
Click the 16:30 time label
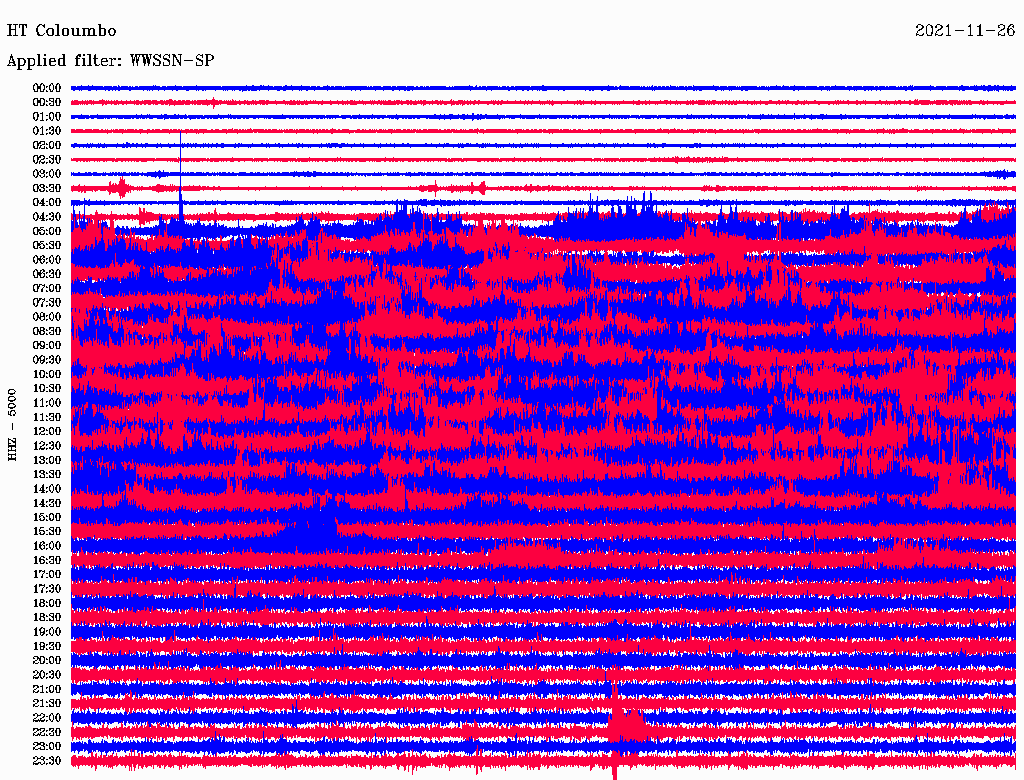click(x=47, y=560)
